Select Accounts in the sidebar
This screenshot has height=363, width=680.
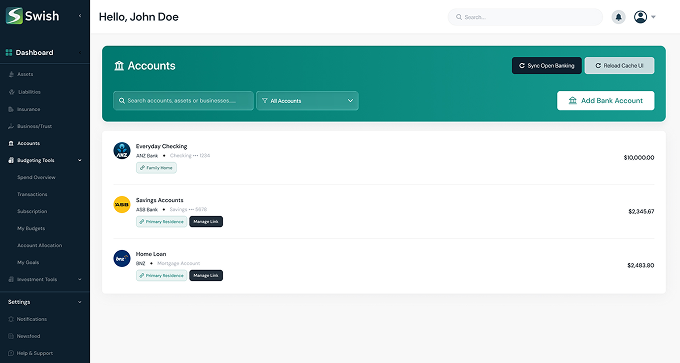(29, 143)
